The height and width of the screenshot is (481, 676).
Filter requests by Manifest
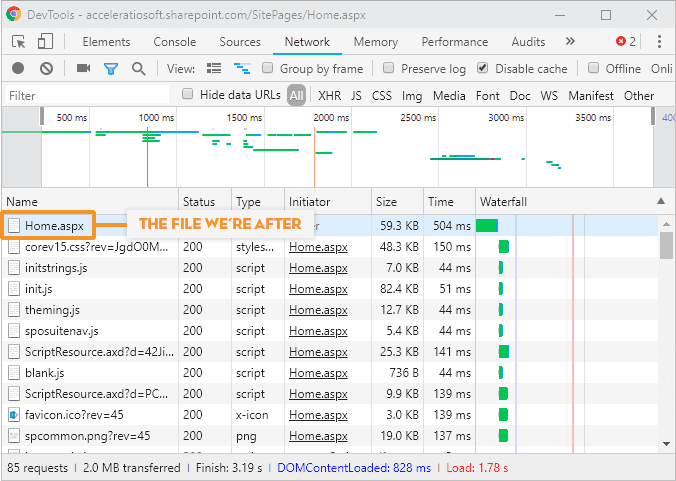(591, 96)
